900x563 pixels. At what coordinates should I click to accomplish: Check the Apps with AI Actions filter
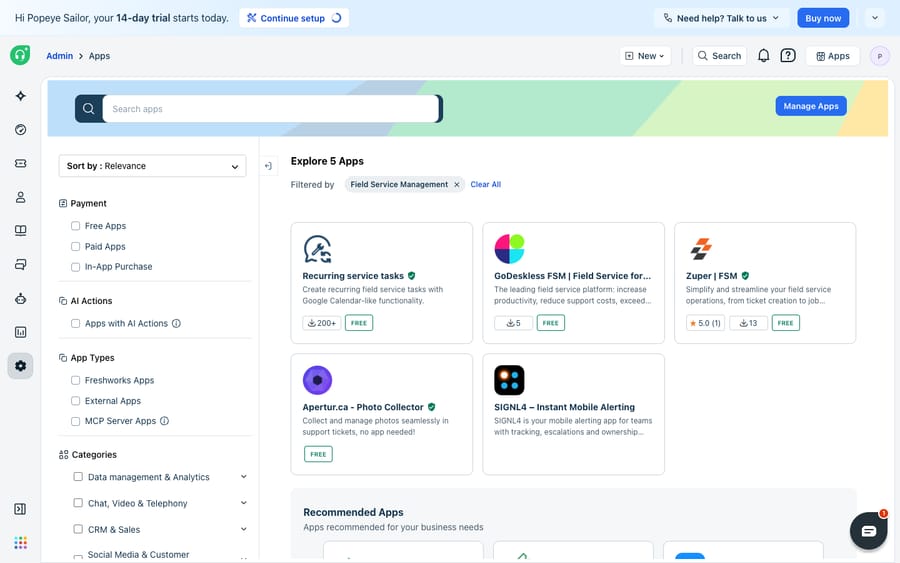coord(75,324)
